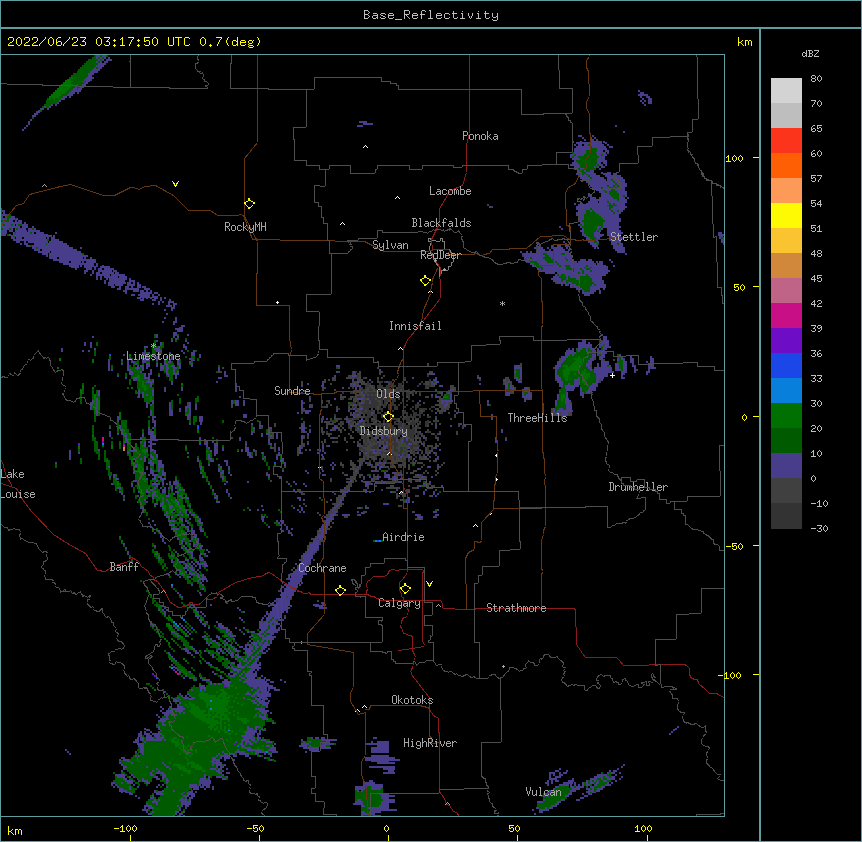Click the Base_Reflectivity title text
862x842 pixels.
point(431,15)
